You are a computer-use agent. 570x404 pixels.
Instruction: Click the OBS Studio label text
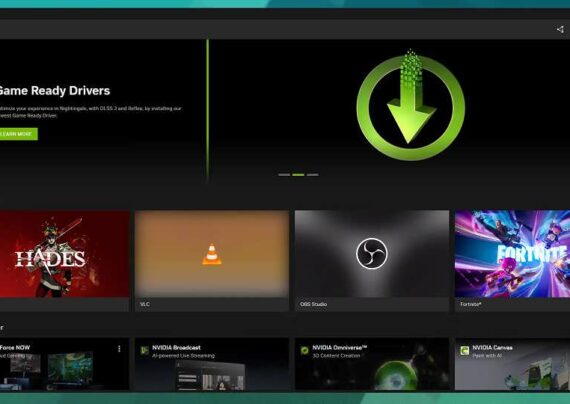click(x=313, y=304)
